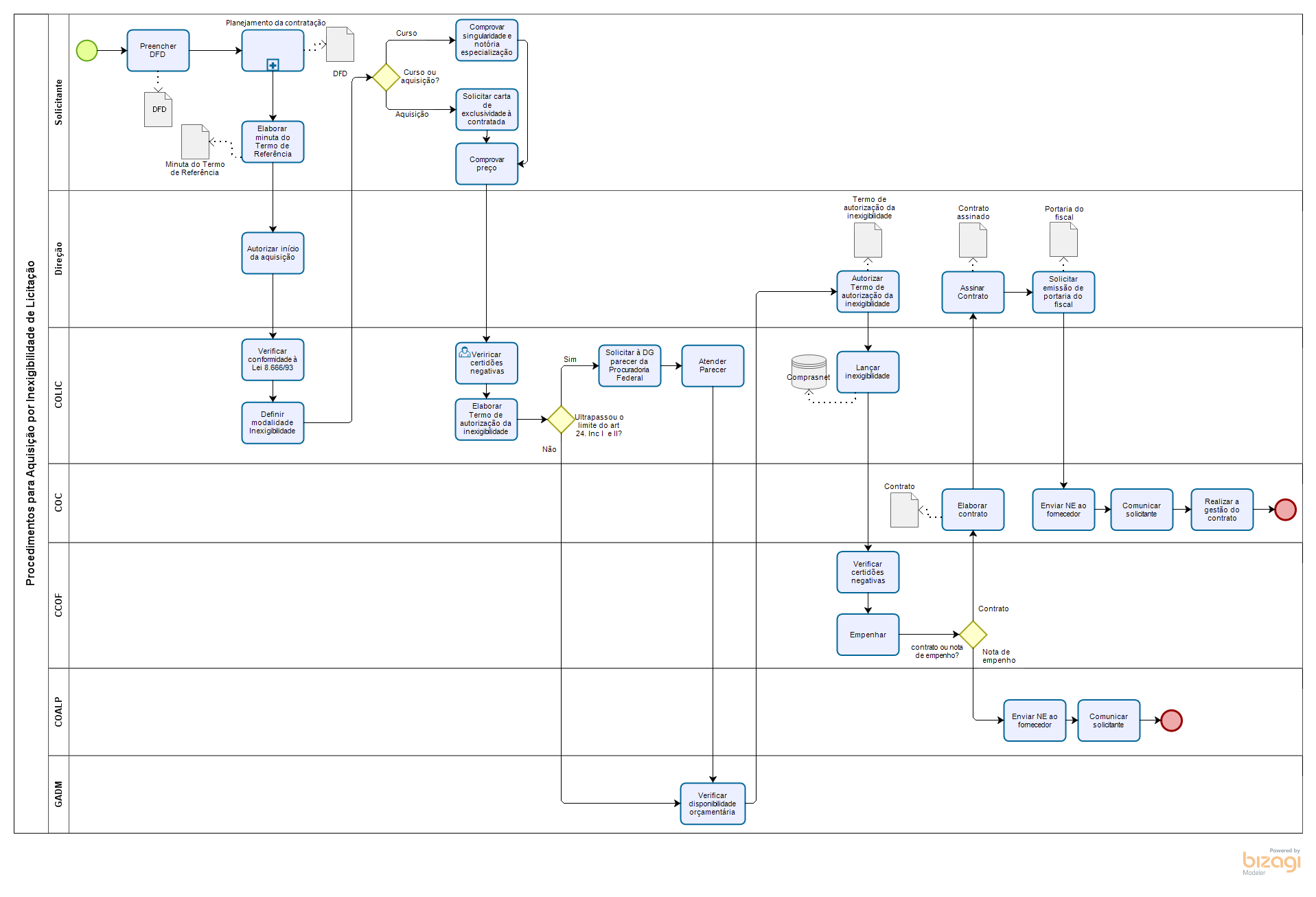
Task: Click the red end event in COC lane
Action: [x=1285, y=510]
